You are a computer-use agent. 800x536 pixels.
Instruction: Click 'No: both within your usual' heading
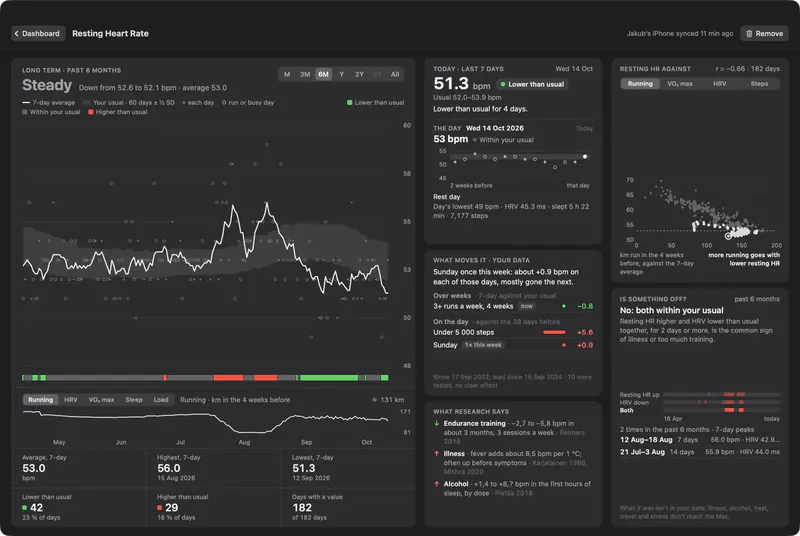point(671,311)
